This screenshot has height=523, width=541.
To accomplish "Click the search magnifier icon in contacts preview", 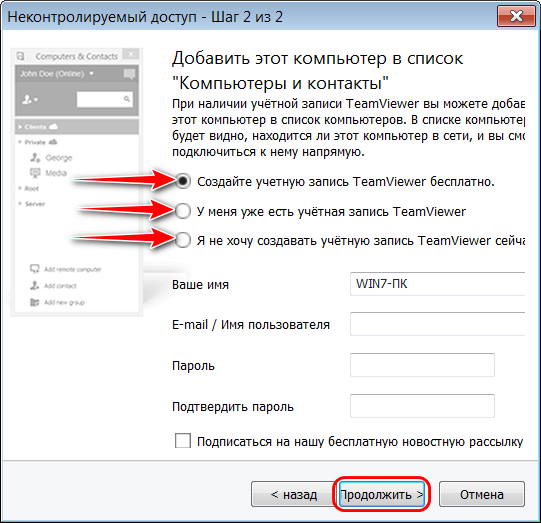I will [x=127, y=99].
